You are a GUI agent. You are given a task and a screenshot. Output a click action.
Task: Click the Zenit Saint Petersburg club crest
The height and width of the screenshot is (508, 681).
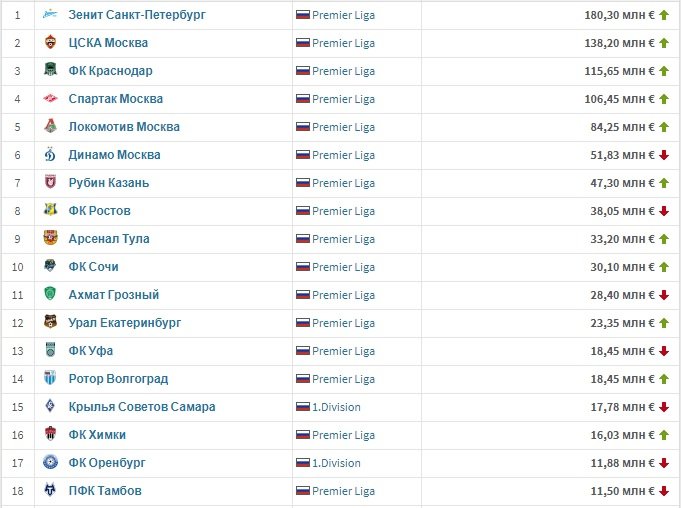[50, 15]
